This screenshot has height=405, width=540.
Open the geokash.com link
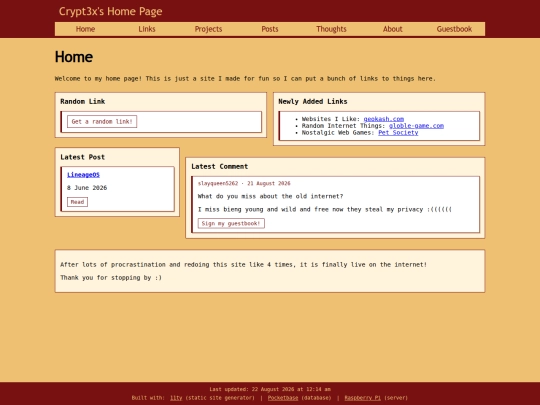384,119
